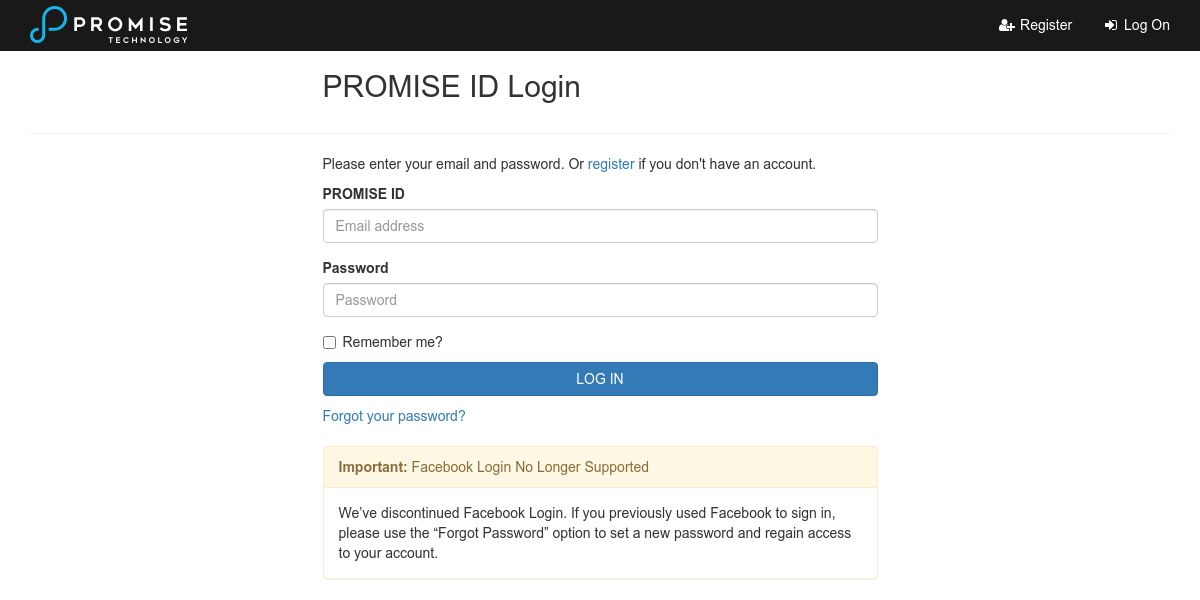The height and width of the screenshot is (600, 1200).
Task: Click the bold Password field label
Action: click(355, 268)
